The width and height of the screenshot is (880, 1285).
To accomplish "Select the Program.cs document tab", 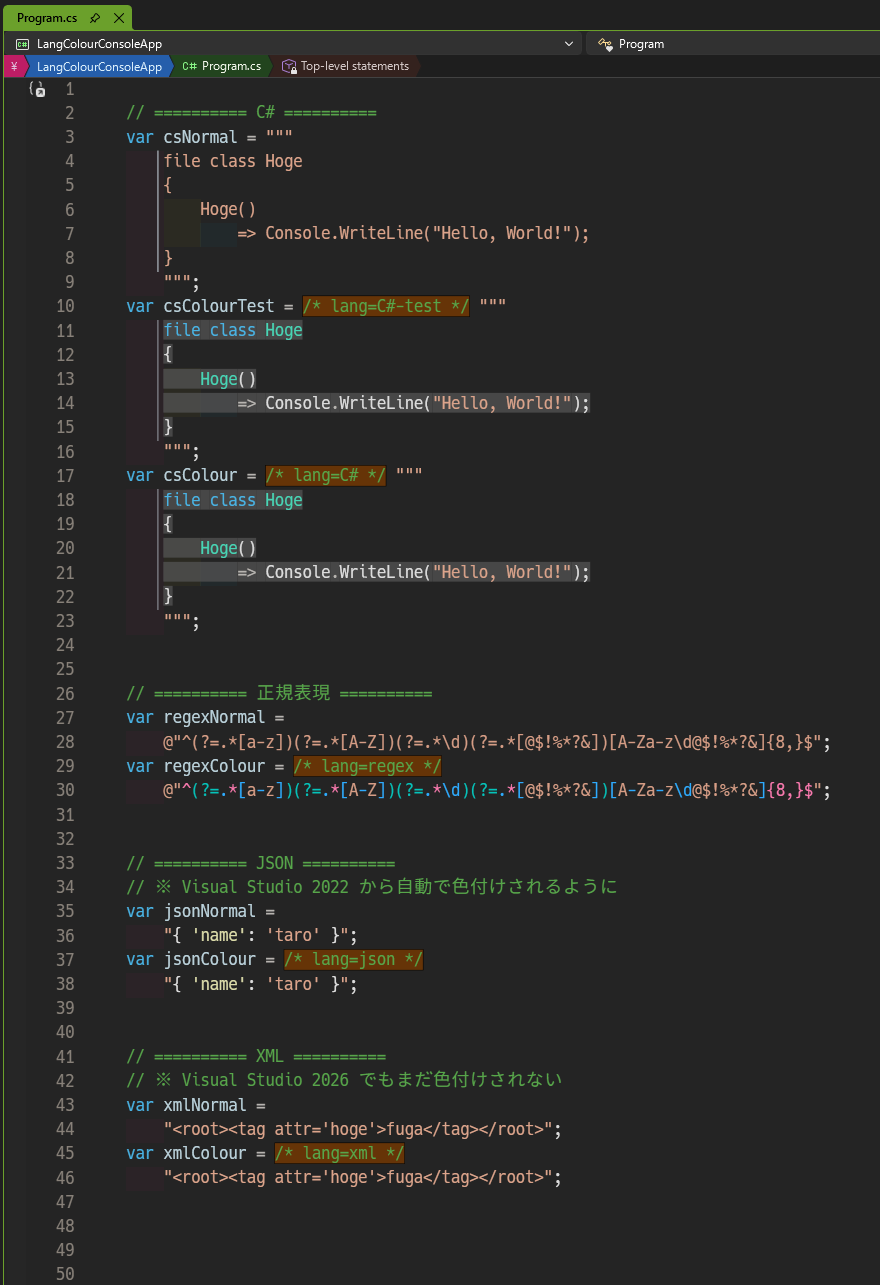I will pos(67,17).
